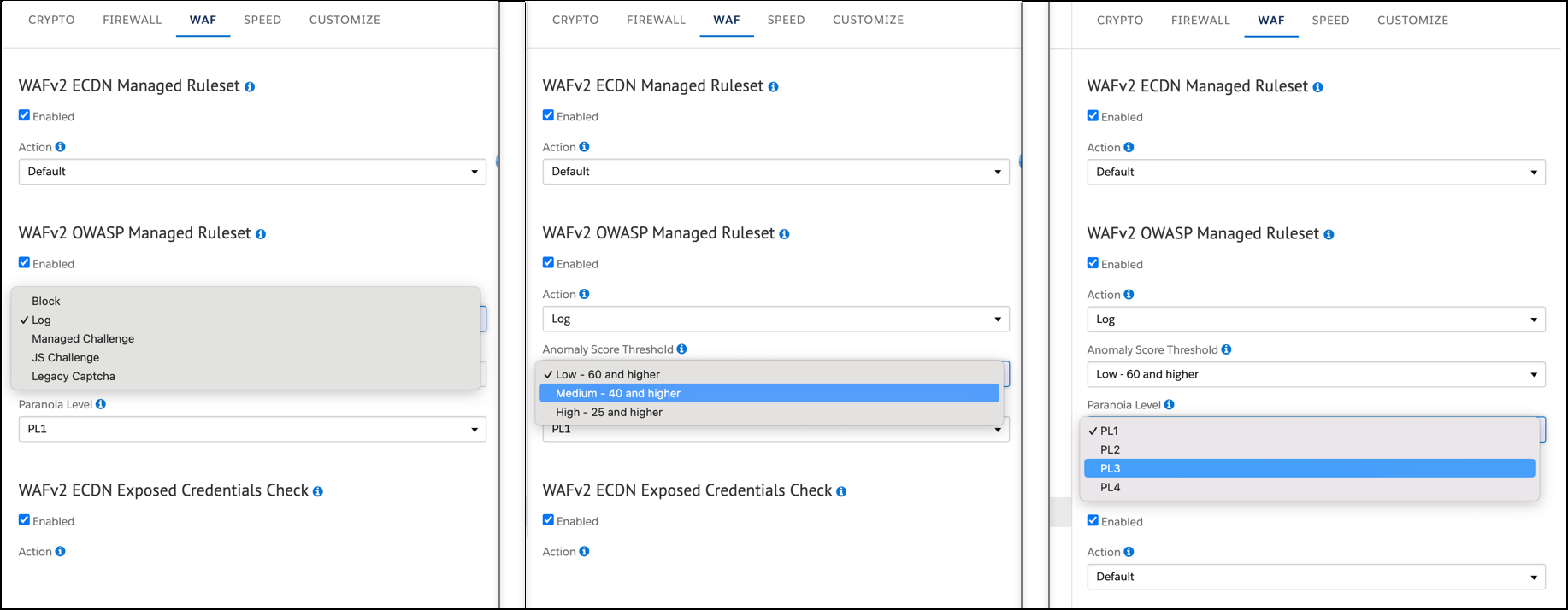Choose High - 25 and higher threshold

point(769,412)
